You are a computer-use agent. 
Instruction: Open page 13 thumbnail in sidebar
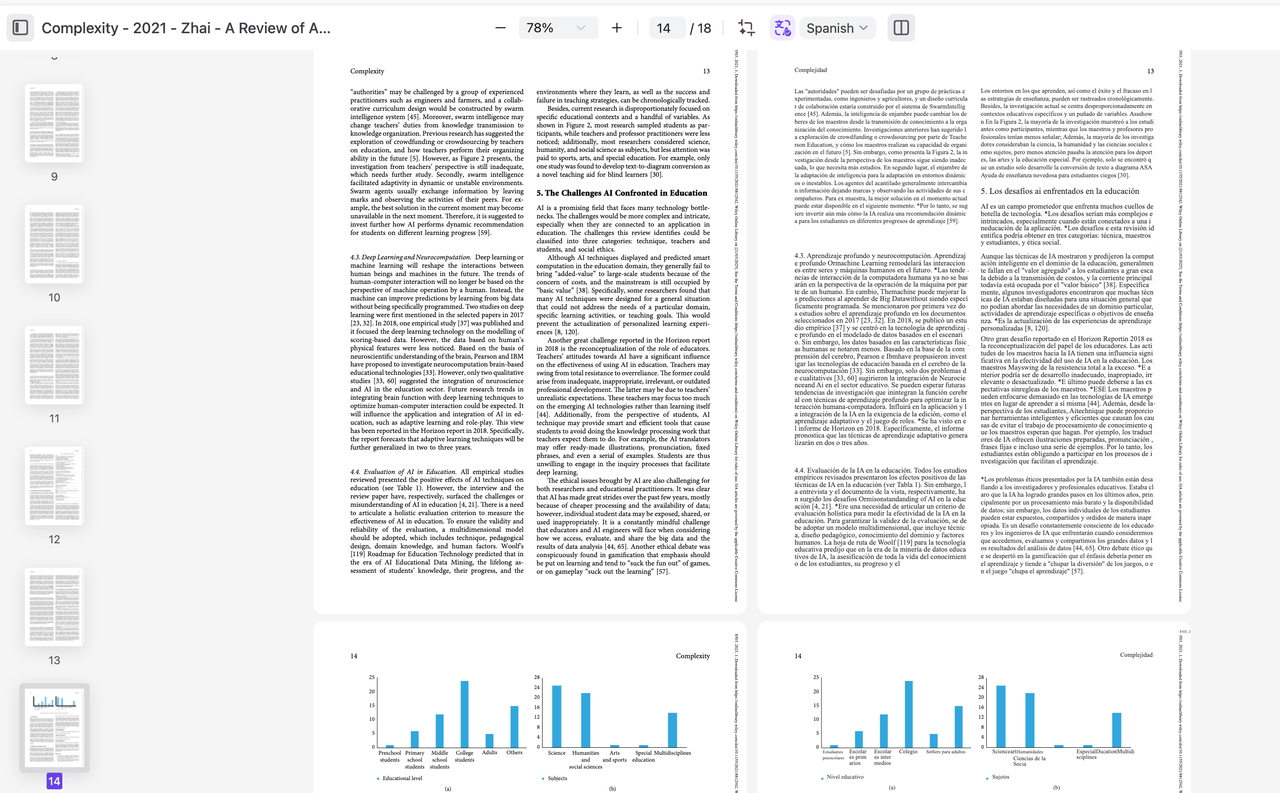pos(54,607)
